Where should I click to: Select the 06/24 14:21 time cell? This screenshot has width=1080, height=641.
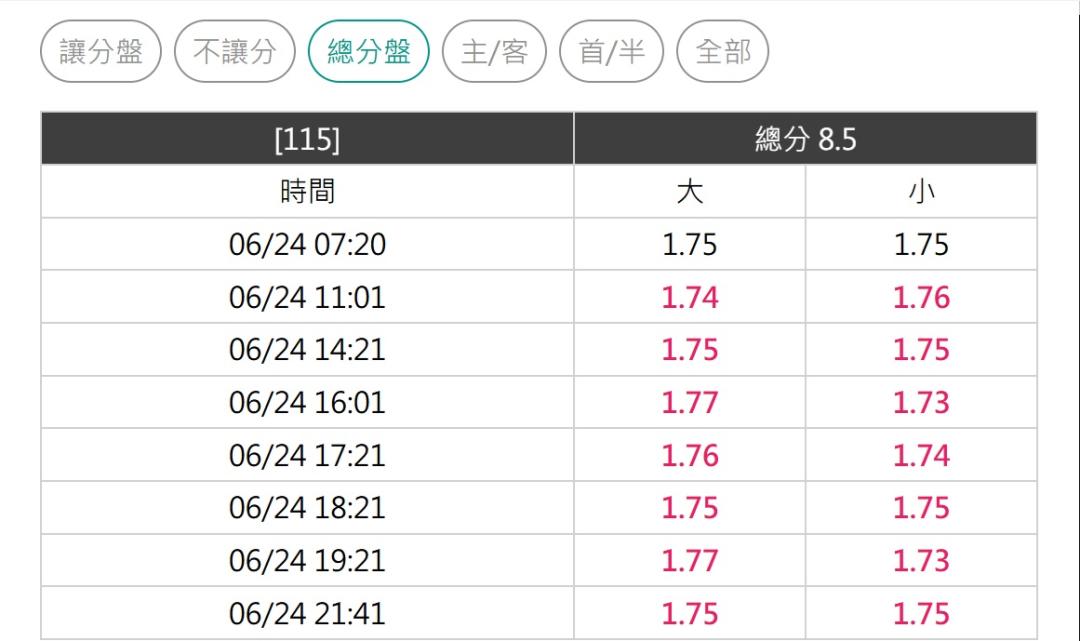(x=307, y=350)
